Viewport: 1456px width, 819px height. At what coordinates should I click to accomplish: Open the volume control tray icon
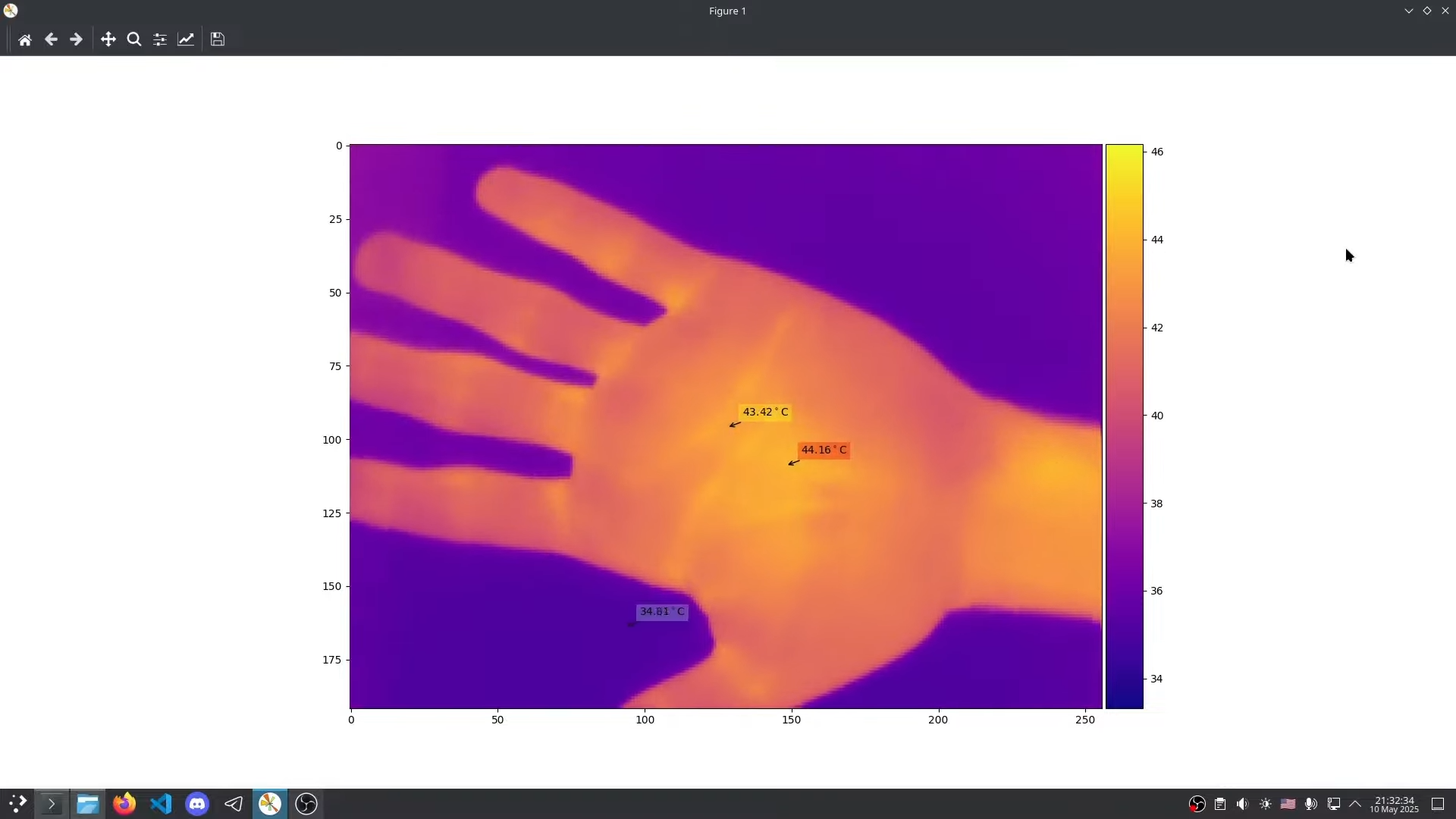click(1242, 804)
